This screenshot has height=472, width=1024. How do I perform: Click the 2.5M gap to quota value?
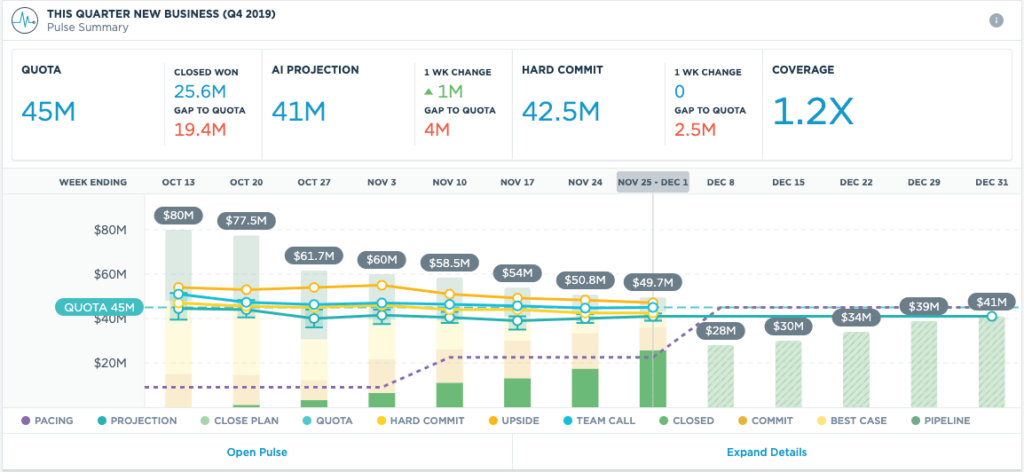[696, 129]
